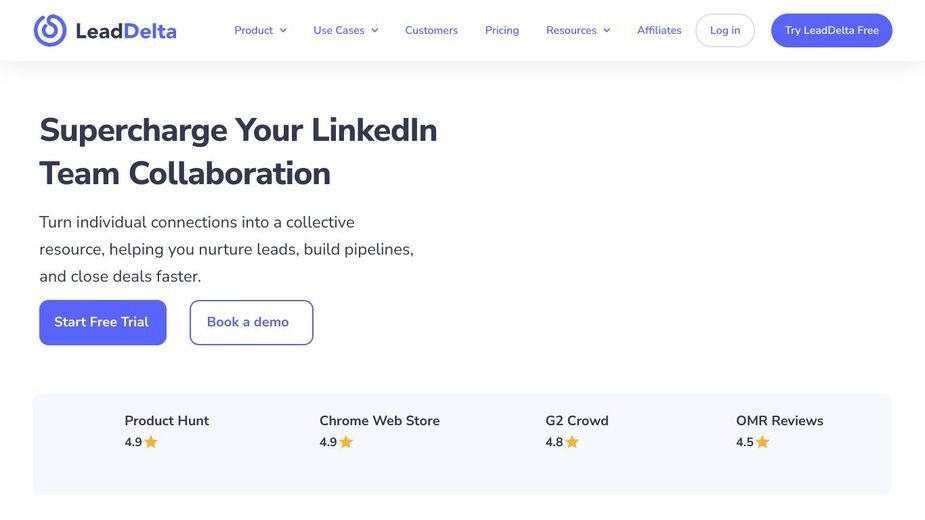Click the OMR Reviews star icon
Image resolution: width=925 pixels, height=520 pixels.
coord(763,442)
